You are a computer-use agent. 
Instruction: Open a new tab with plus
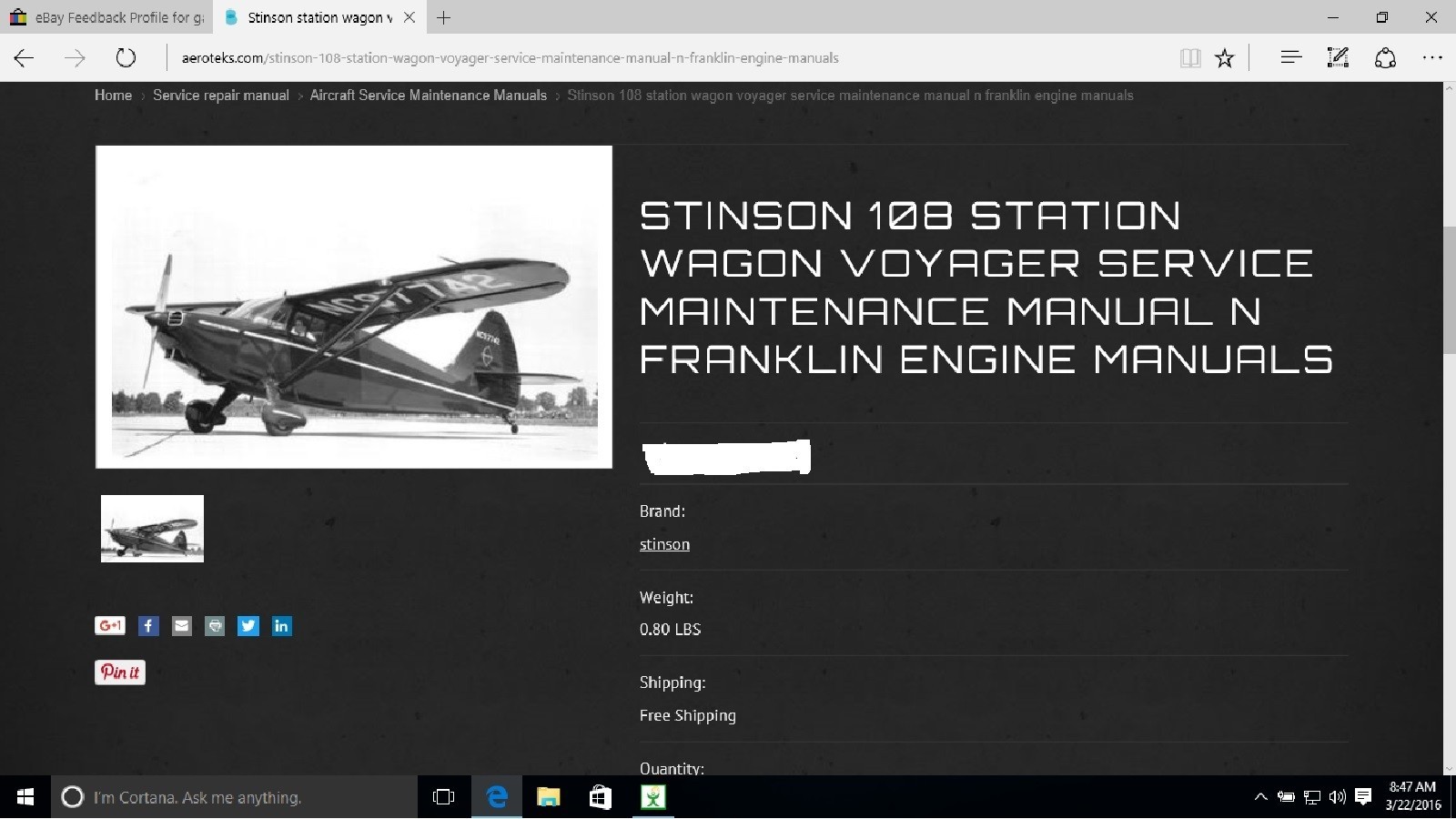[443, 17]
